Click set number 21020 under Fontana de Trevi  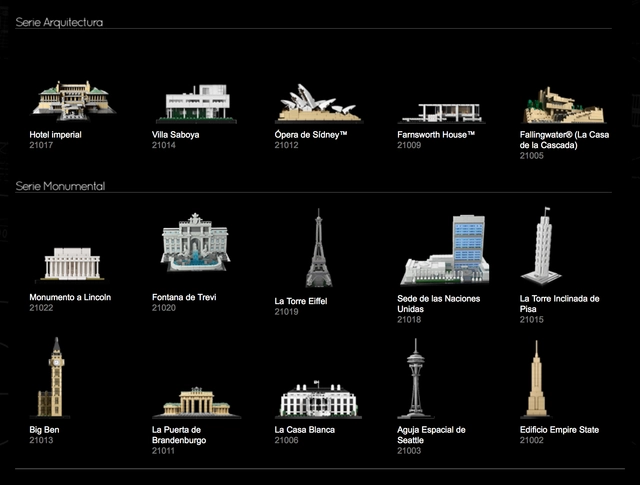point(164,308)
